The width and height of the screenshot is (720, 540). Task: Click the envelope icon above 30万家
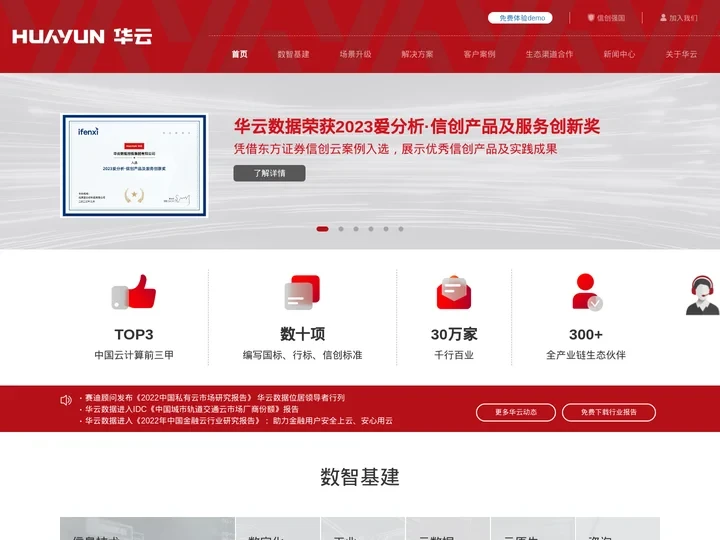pyautogui.click(x=454, y=292)
